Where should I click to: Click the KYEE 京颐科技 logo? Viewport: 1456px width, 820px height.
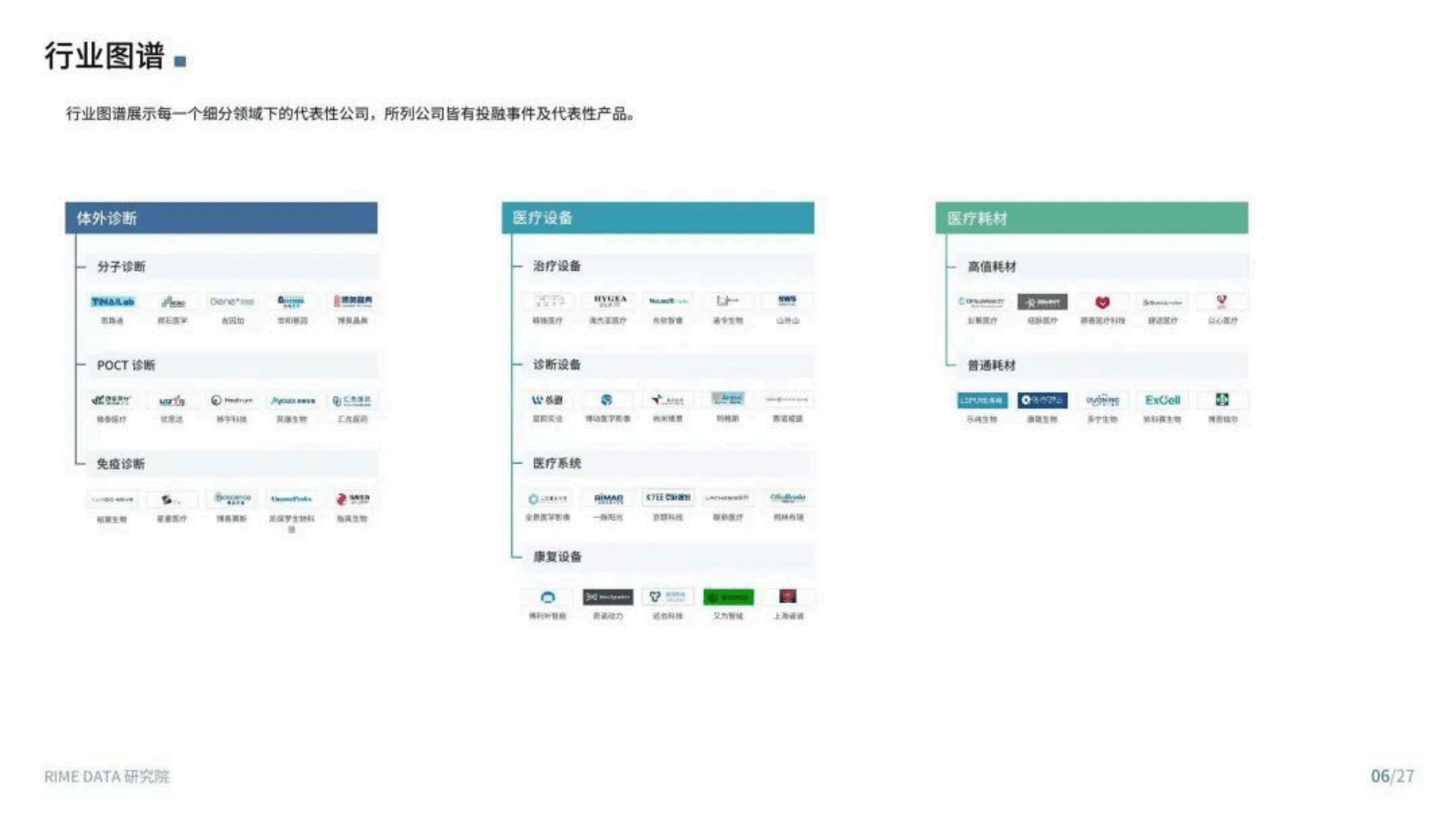[x=668, y=498]
